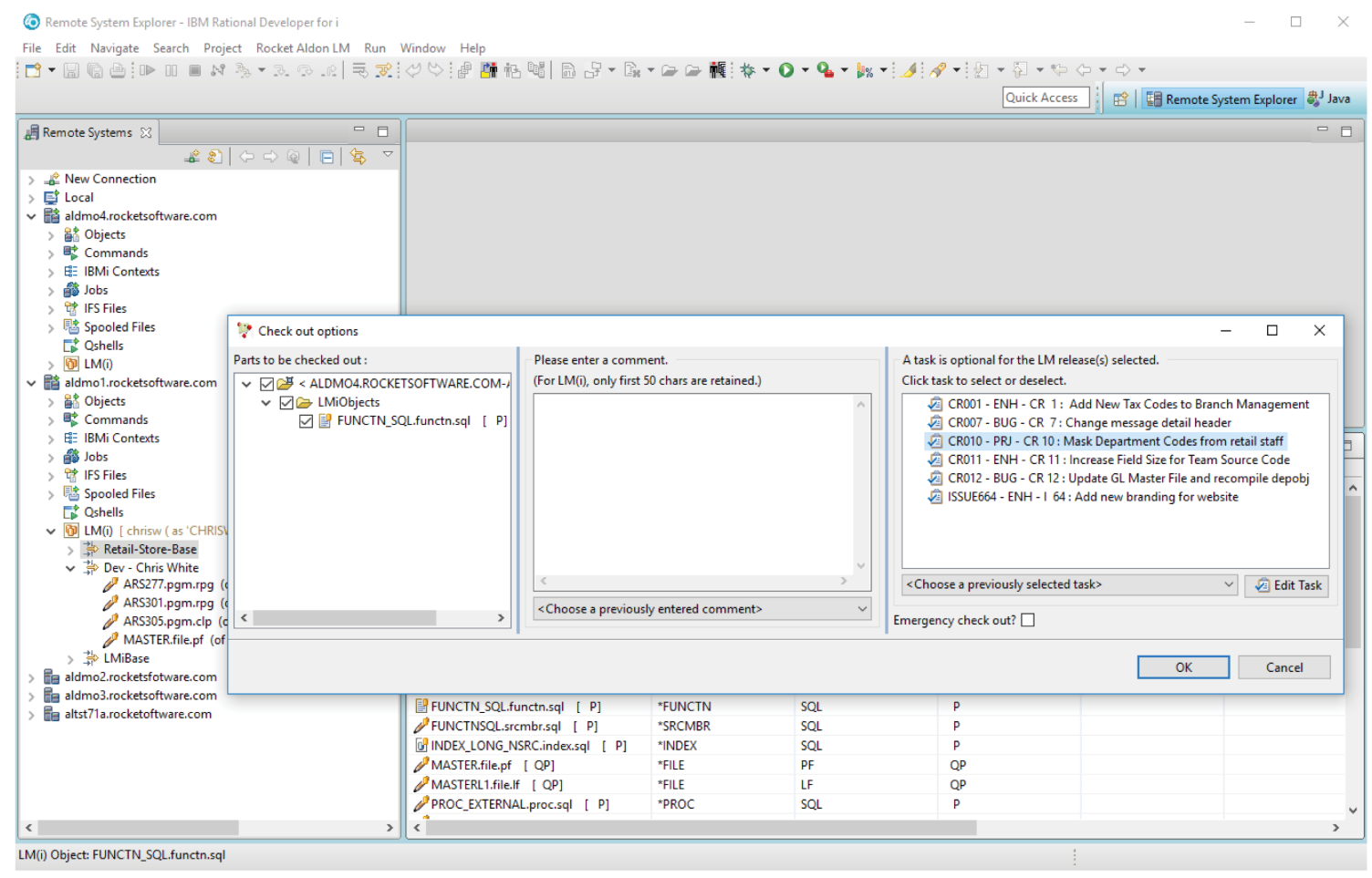Click the Step Into toolbar icon
Image resolution: width=1372 pixels, height=878 pixels.
point(281,70)
